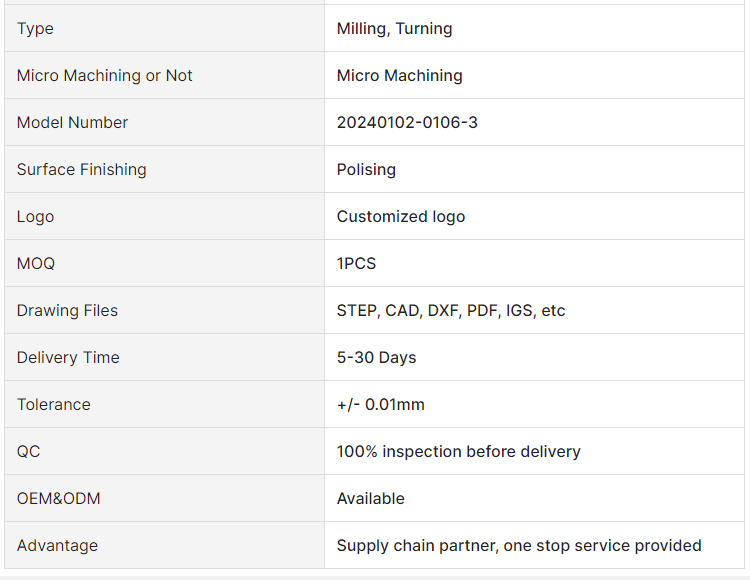Click the 5-30 Days delivery value

tap(376, 358)
